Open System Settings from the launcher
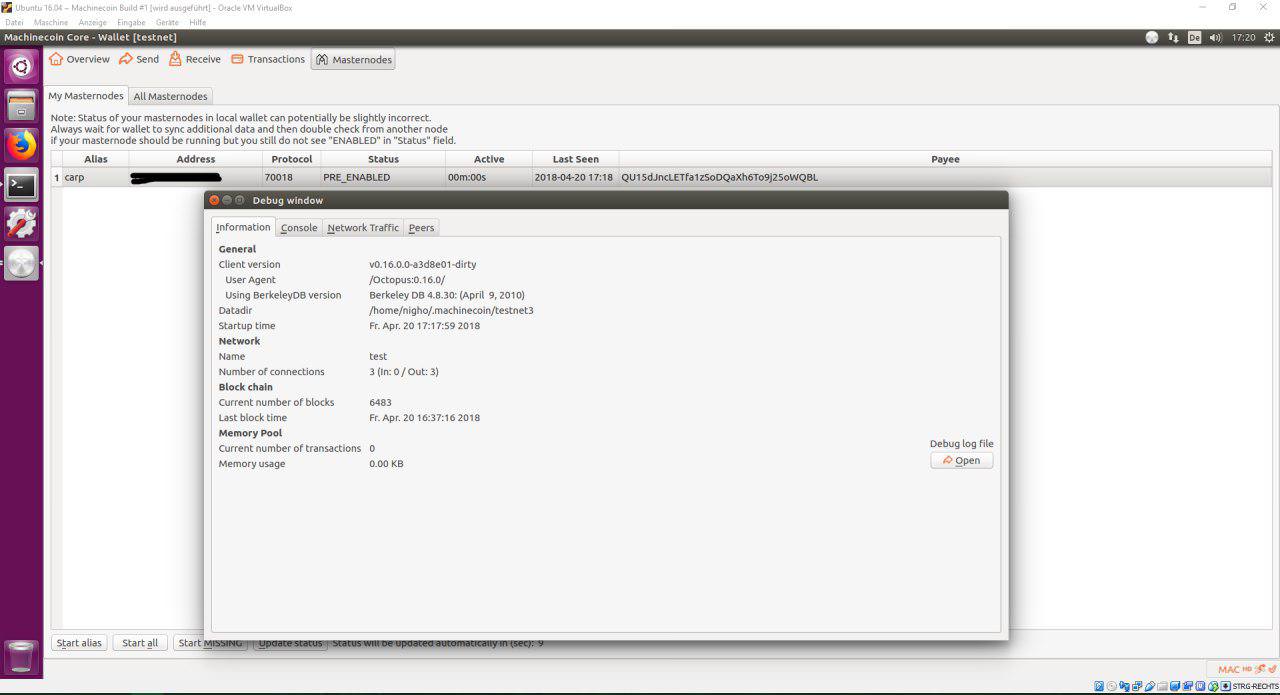 [22, 224]
